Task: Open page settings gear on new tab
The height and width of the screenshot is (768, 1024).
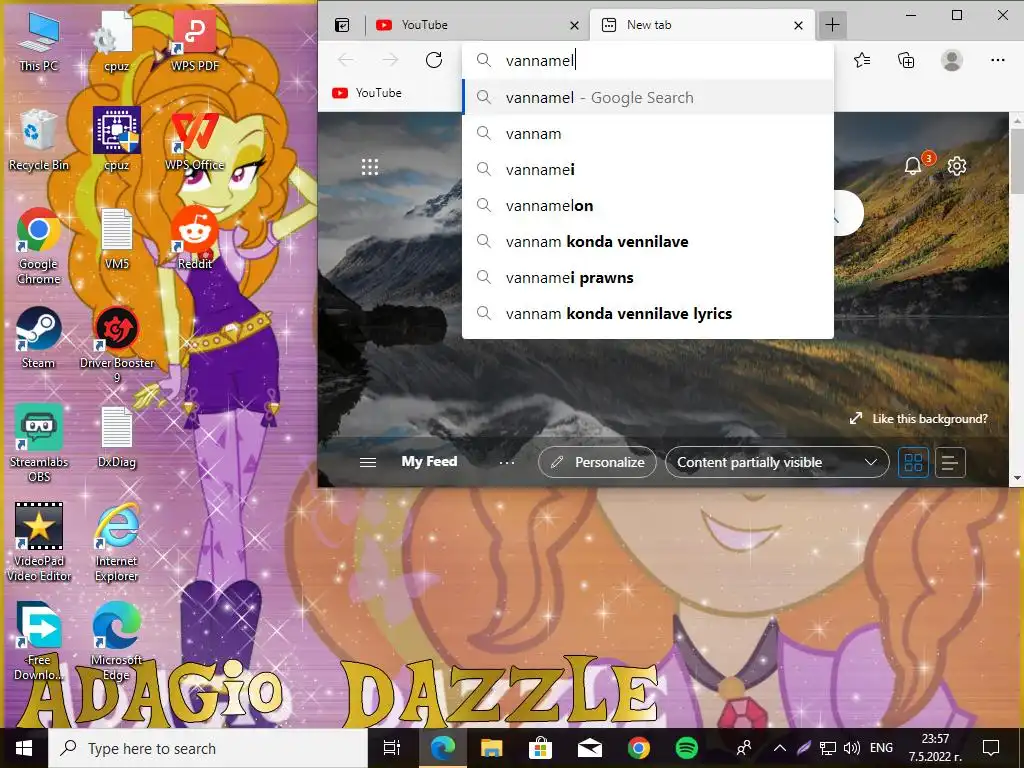Action: (957, 166)
